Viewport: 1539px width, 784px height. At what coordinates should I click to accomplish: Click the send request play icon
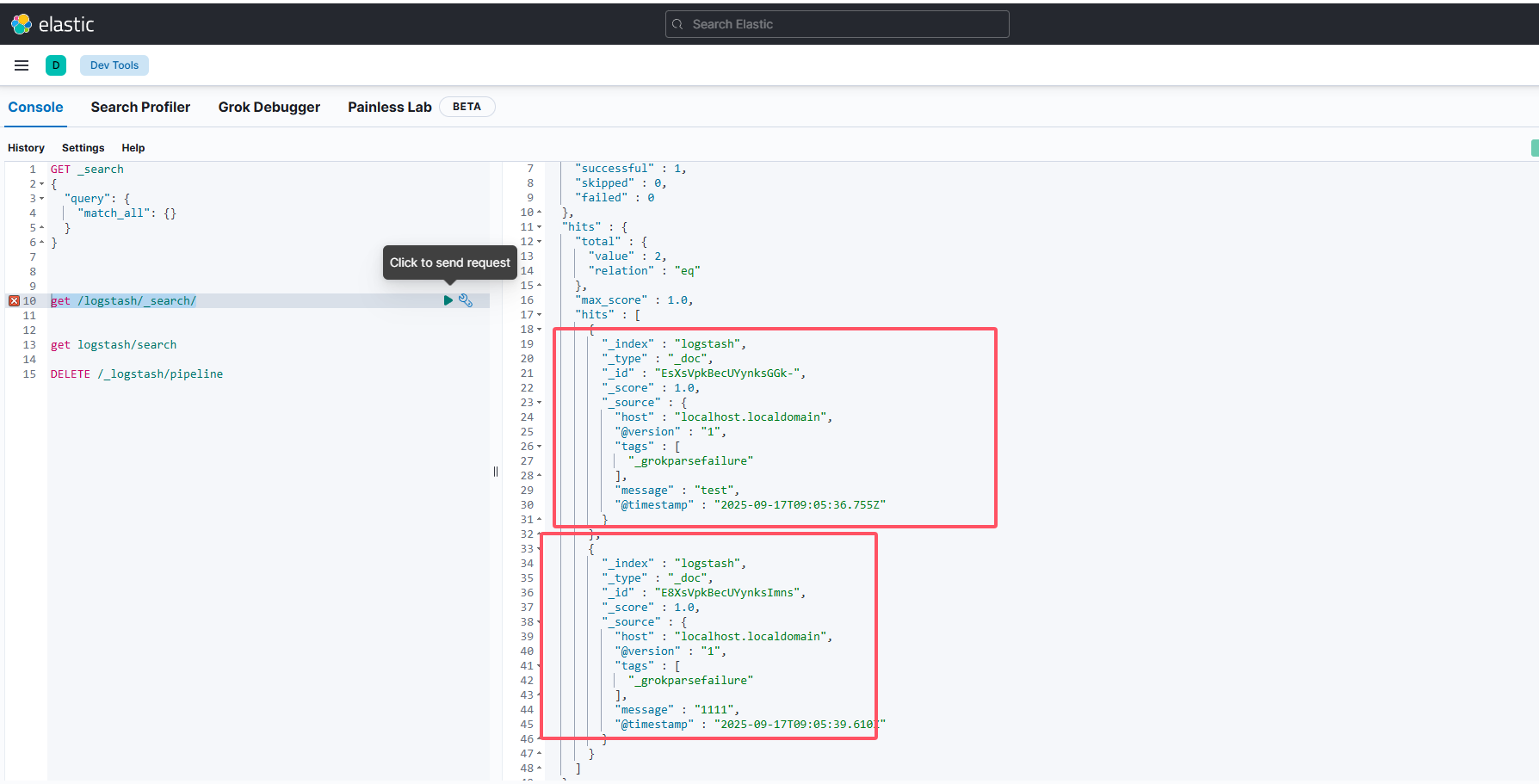(x=448, y=300)
